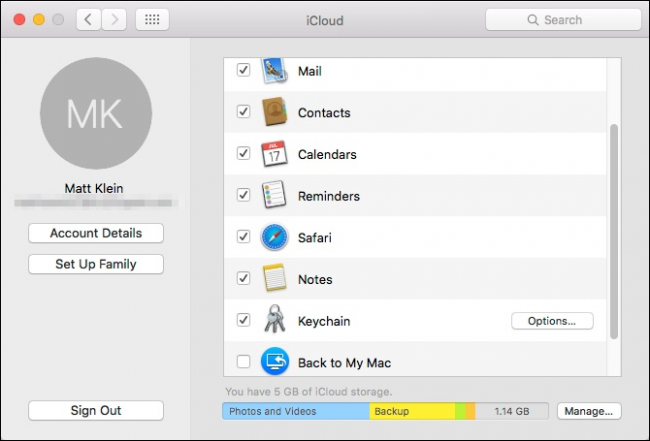
Task: Click the Keychain label text
Action: tap(324, 321)
